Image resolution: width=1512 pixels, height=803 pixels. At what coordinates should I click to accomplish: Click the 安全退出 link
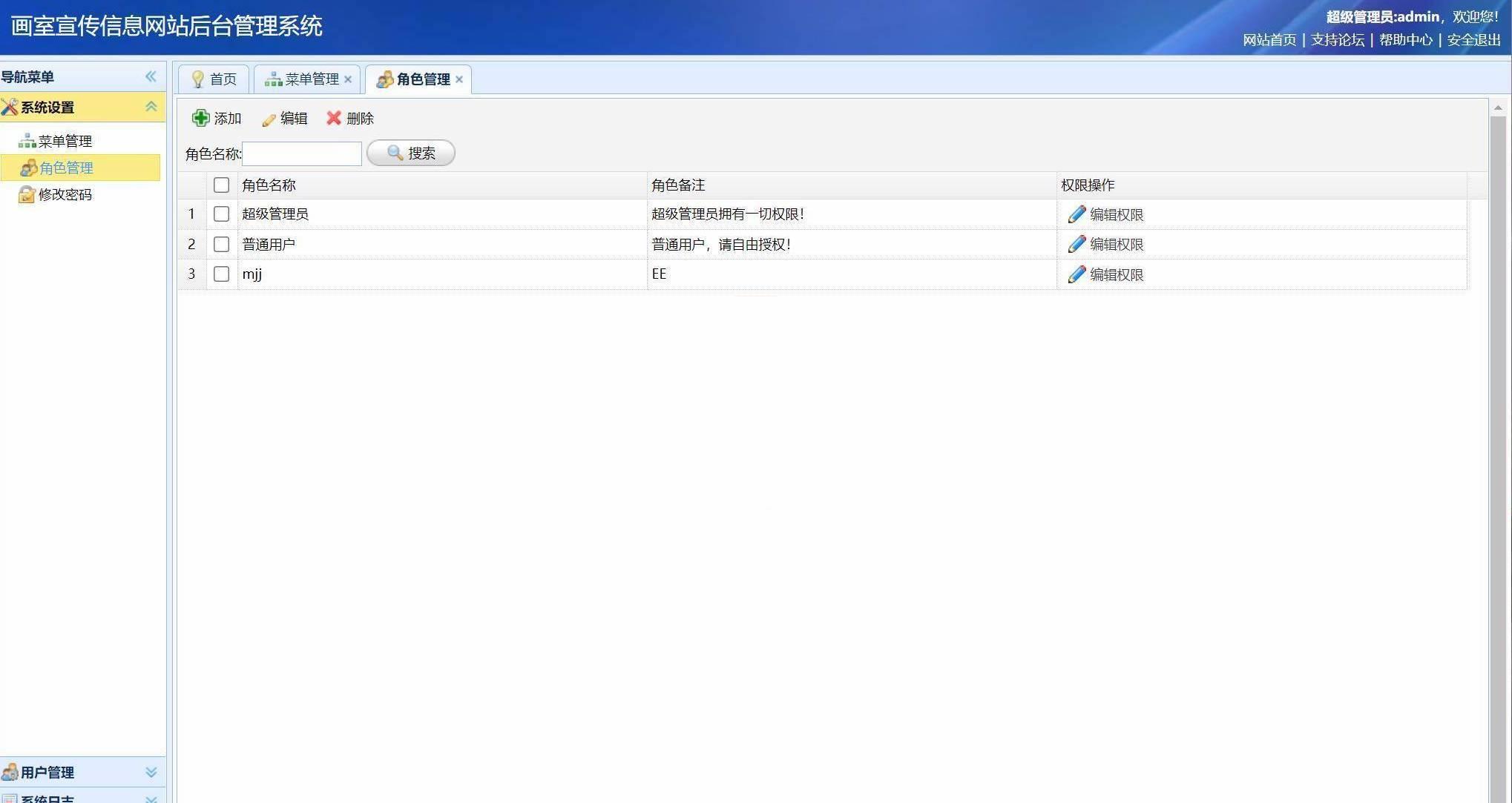(x=1473, y=40)
